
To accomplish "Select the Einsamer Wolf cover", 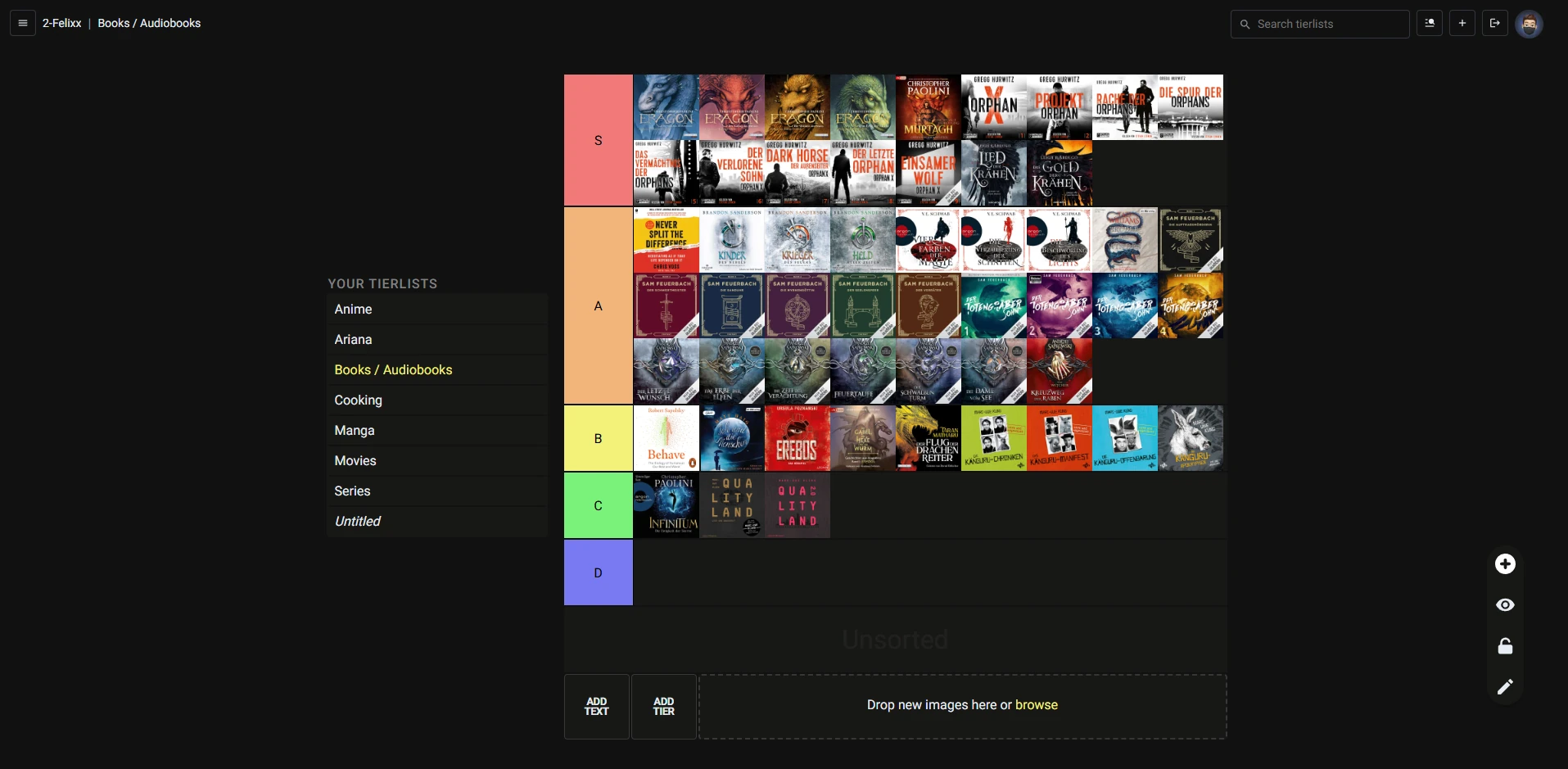I will (929, 173).
